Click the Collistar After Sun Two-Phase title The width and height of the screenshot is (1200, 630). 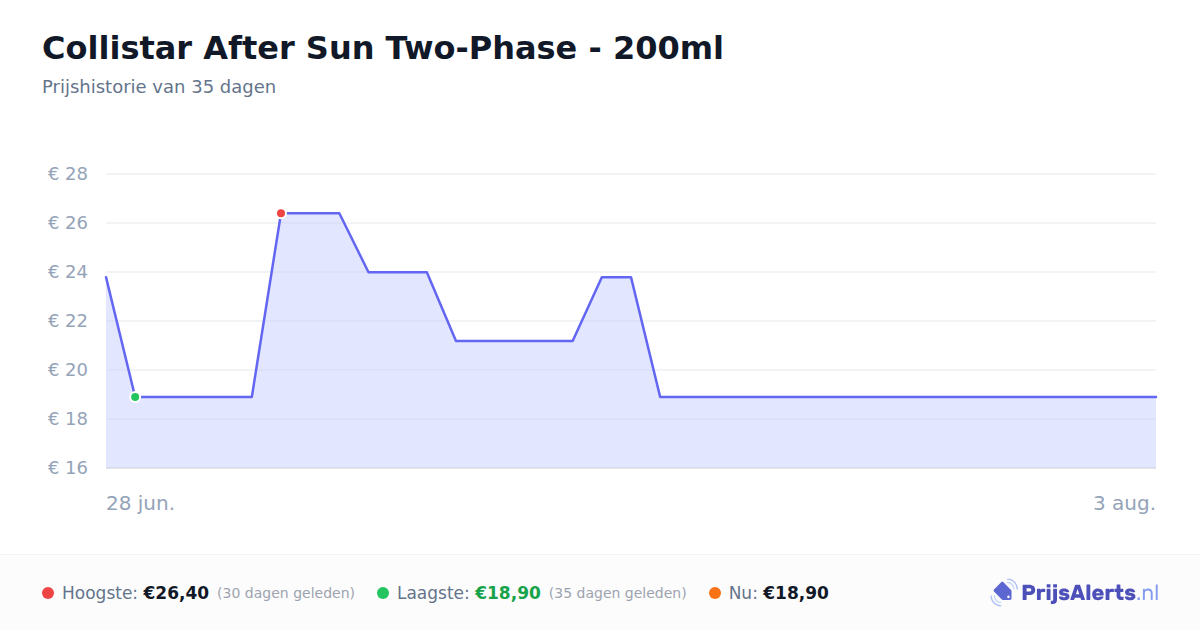(382, 47)
